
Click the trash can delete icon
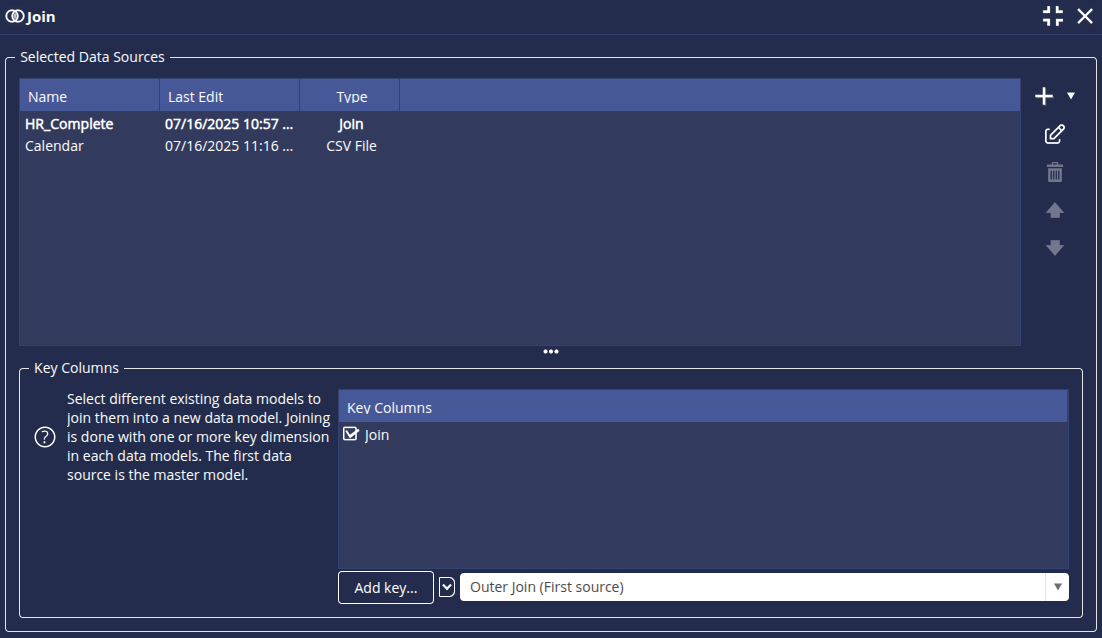[1054, 173]
